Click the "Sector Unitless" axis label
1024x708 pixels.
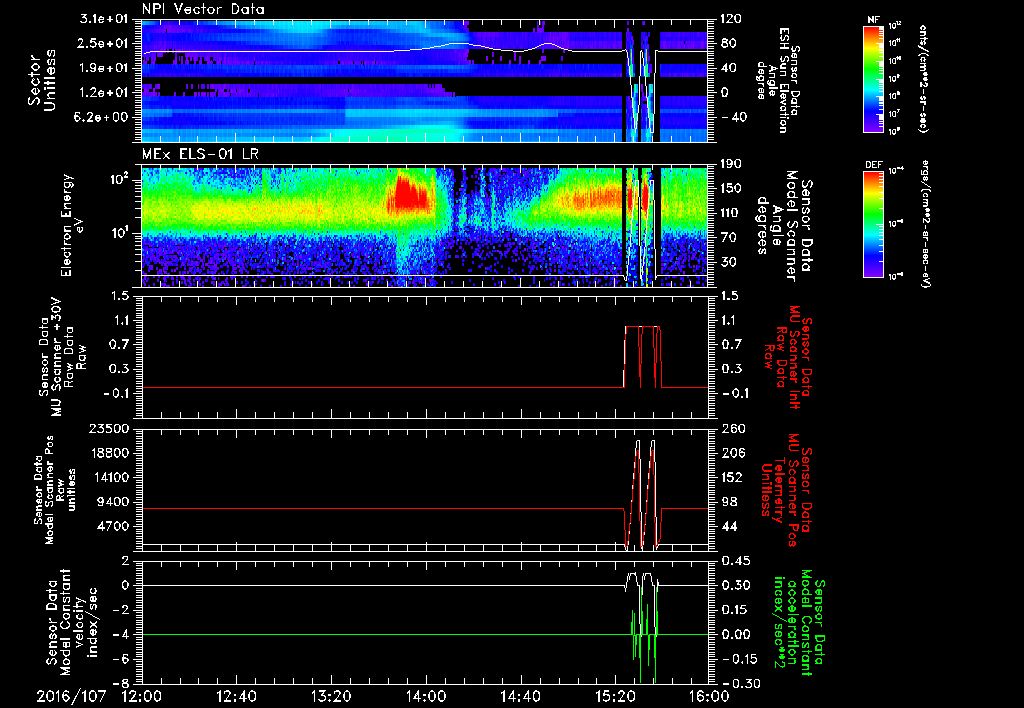42,80
